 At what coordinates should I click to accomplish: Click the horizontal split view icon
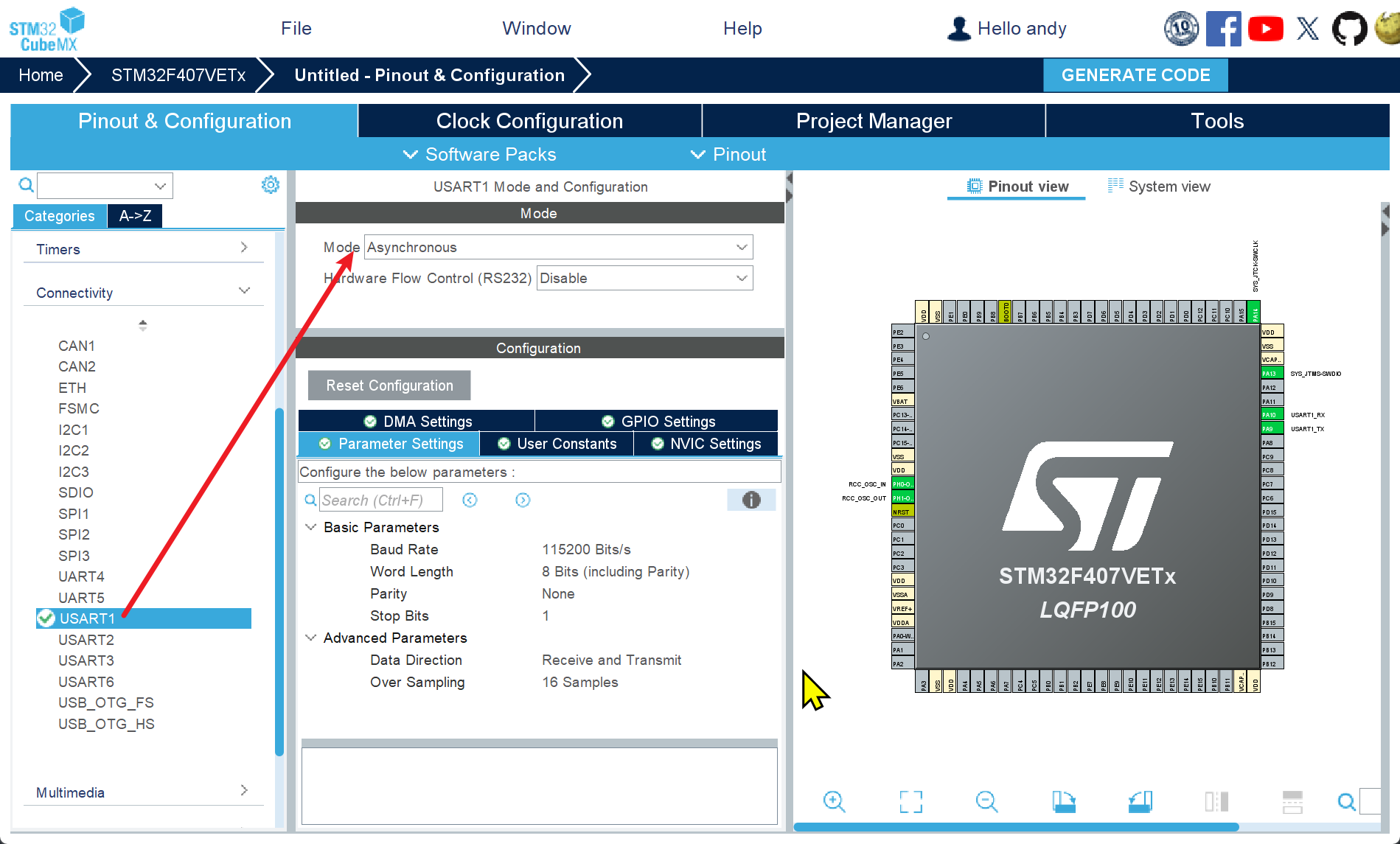pos(1292,801)
